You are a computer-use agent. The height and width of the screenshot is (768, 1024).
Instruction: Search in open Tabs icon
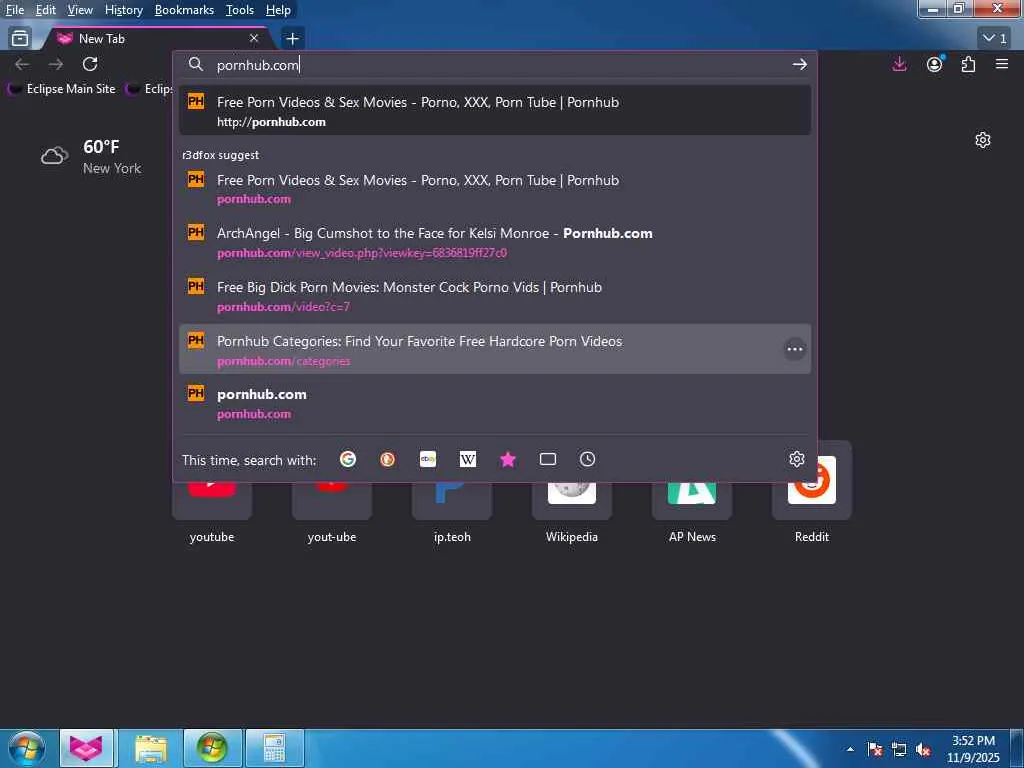[548, 460]
